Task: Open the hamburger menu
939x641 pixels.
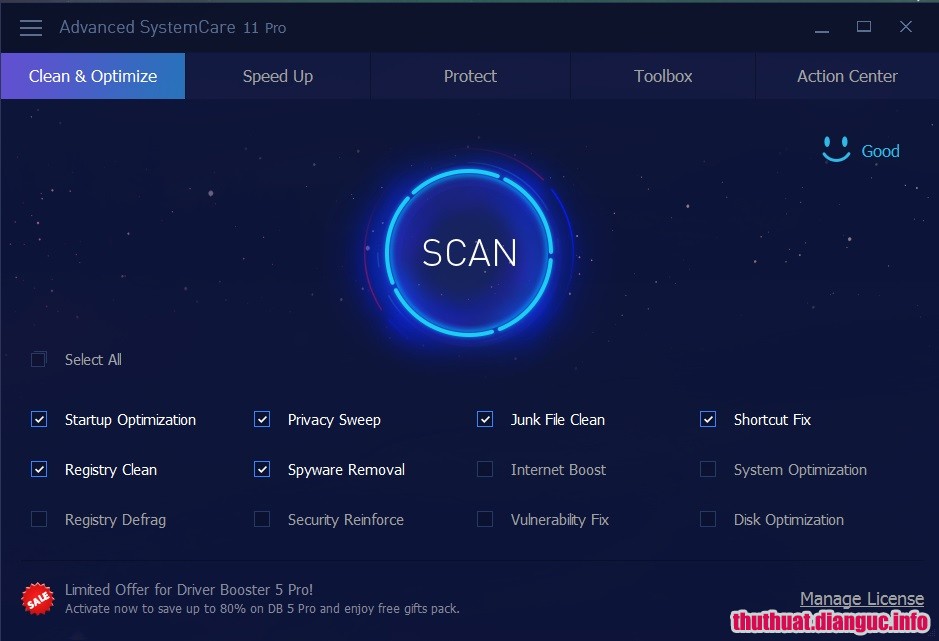Action: [x=30, y=27]
